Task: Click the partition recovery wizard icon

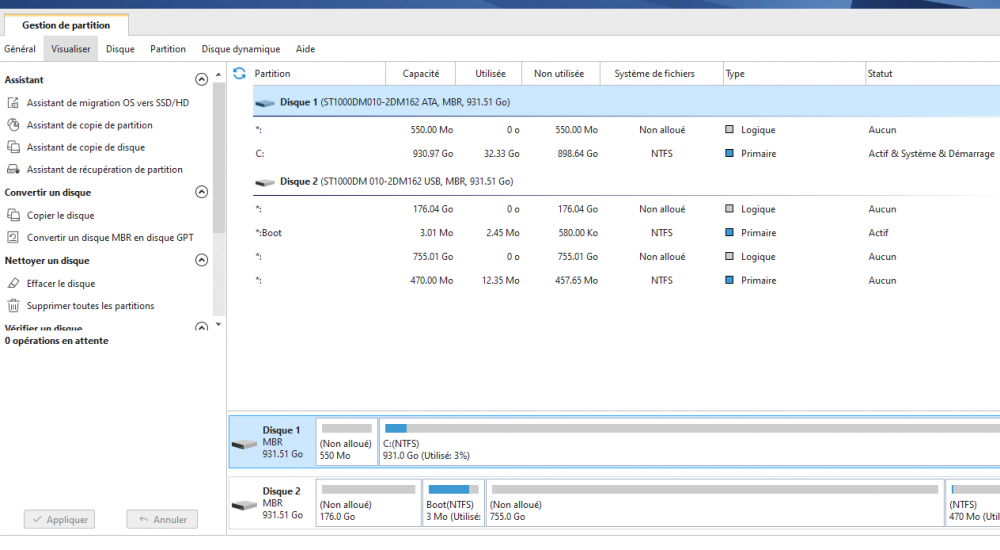Action: pos(14,170)
